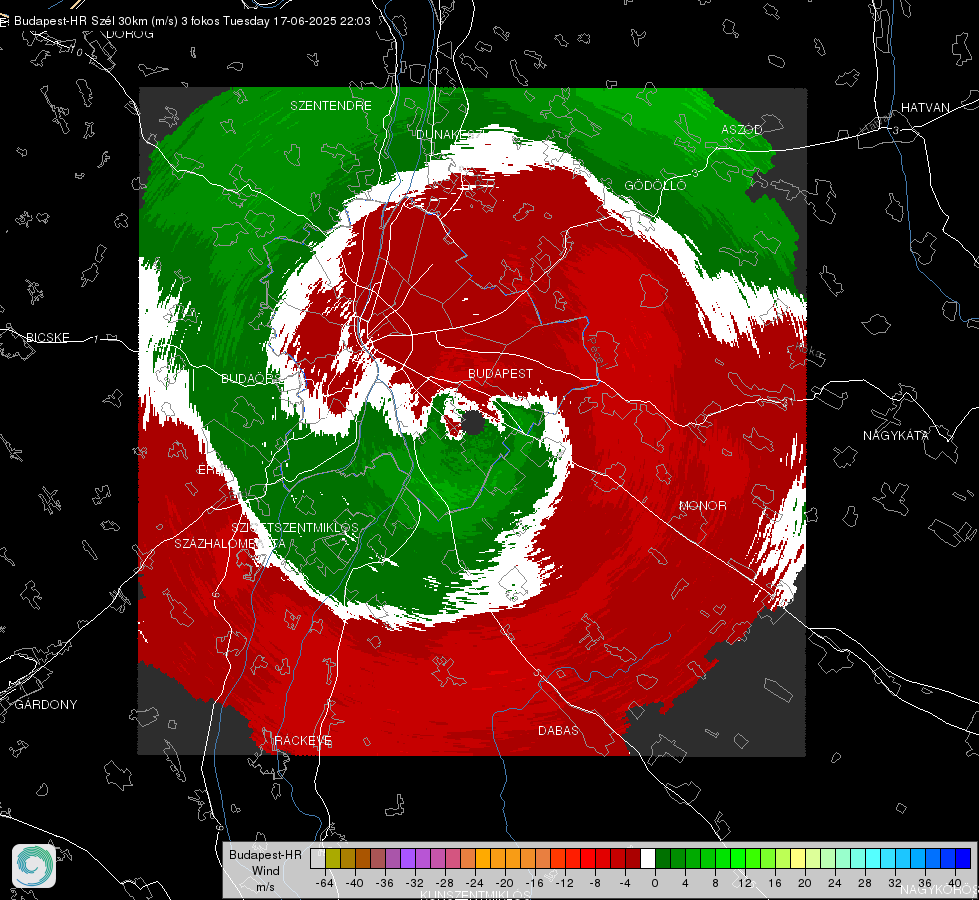Pick the pale yellow swatch above 20
Image resolution: width=979 pixels, height=900 pixels.
point(798,858)
